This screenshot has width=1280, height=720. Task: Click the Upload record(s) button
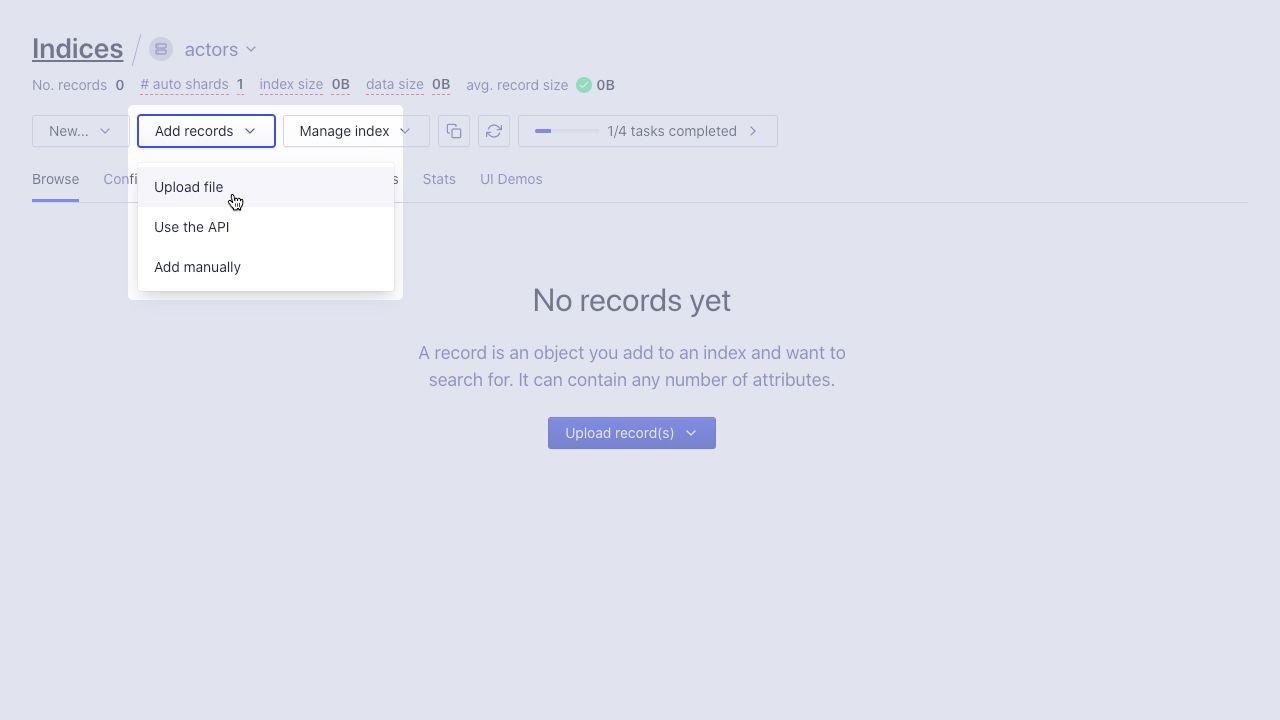(620, 433)
